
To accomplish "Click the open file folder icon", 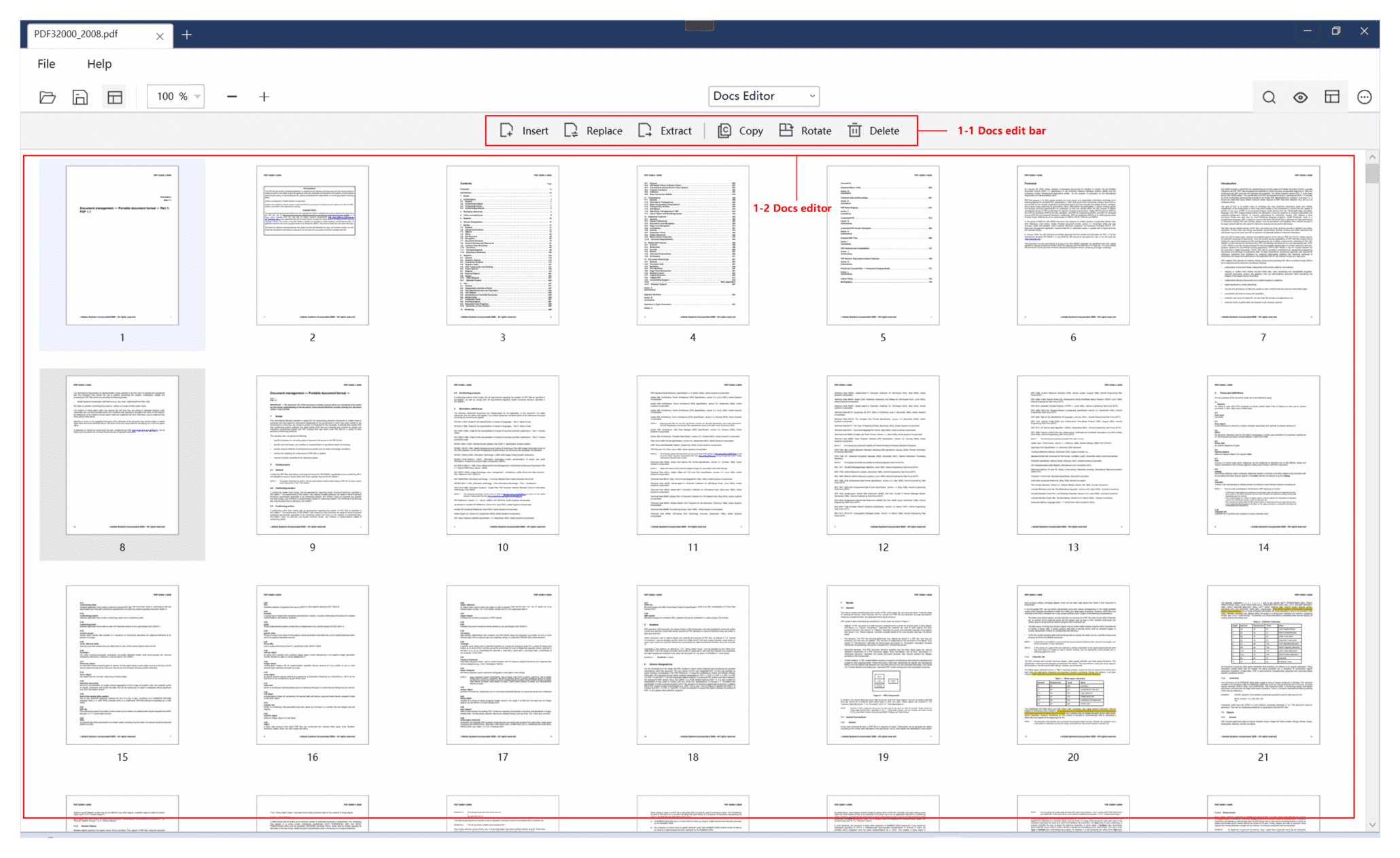I will tap(47, 97).
